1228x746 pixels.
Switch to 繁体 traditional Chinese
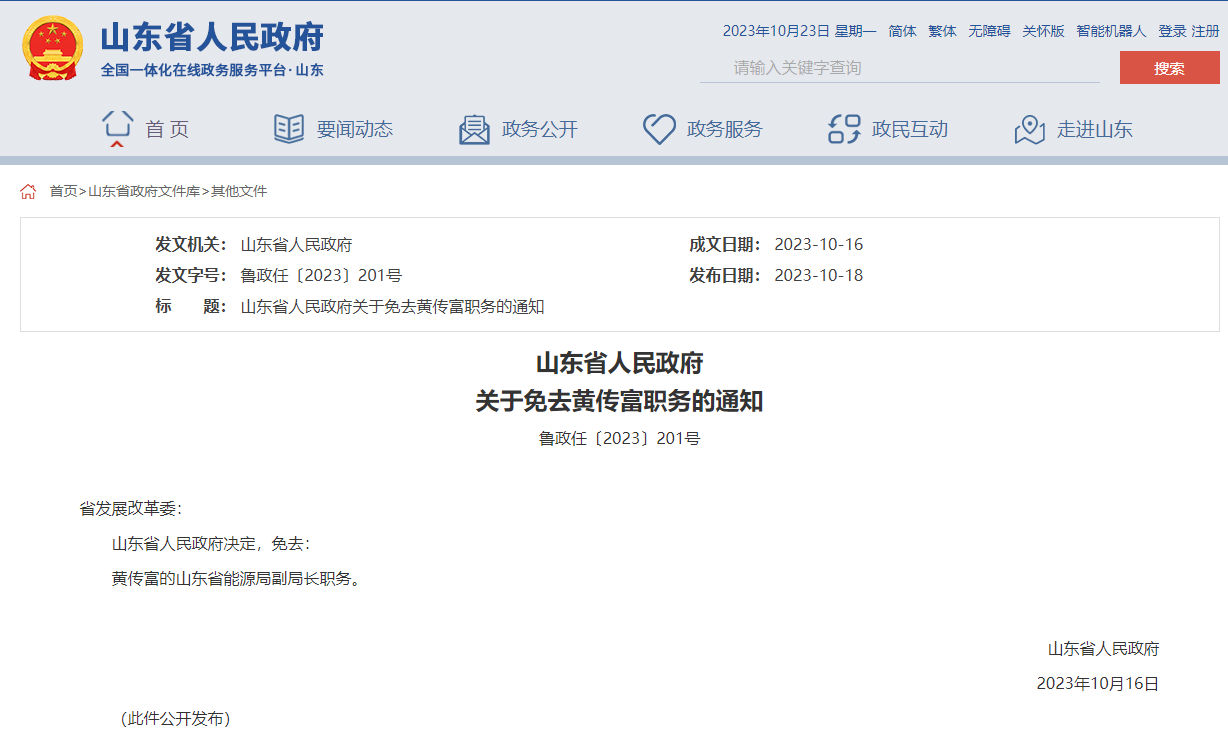click(x=942, y=31)
